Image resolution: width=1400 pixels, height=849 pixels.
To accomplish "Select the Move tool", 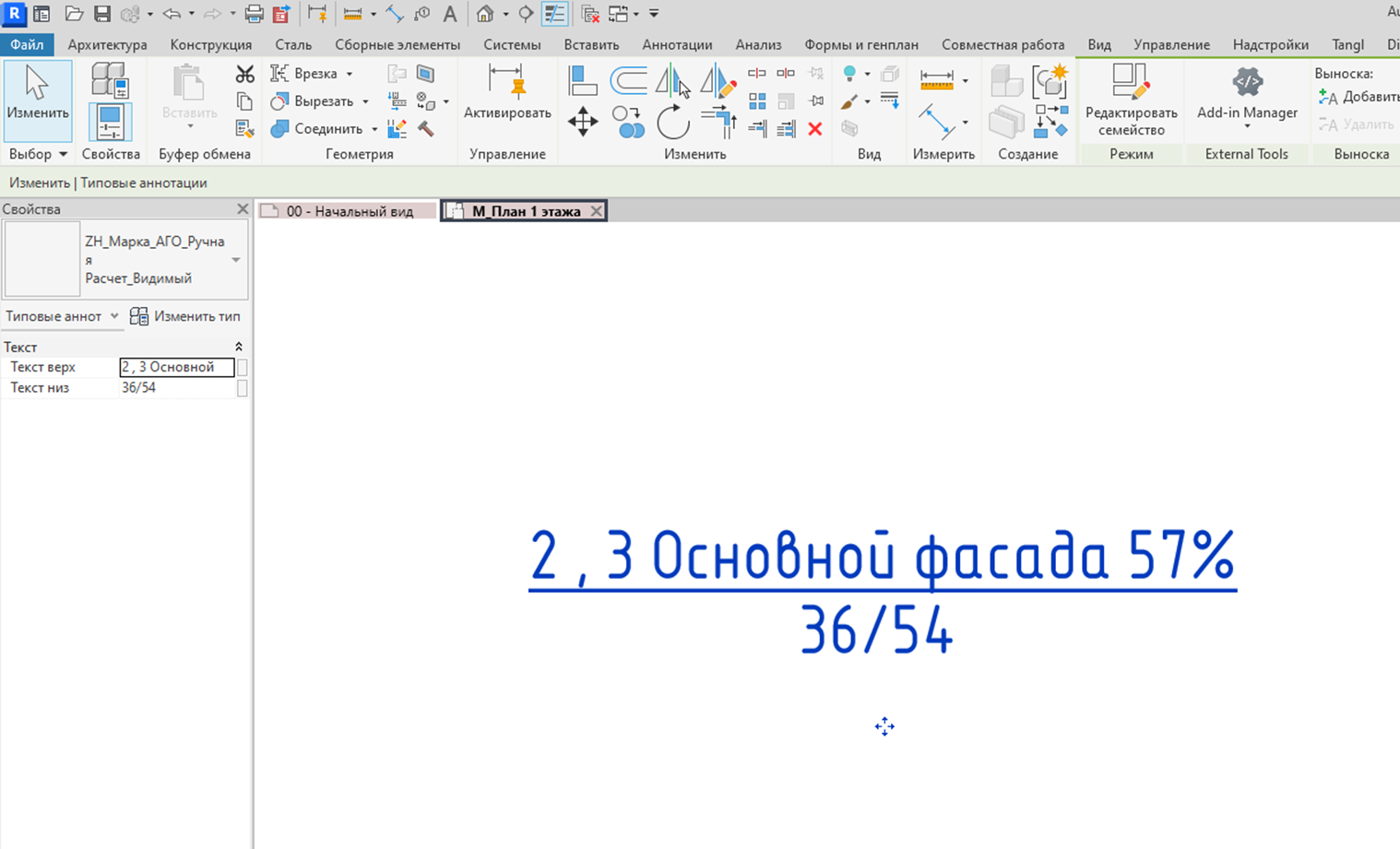I will click(x=583, y=122).
